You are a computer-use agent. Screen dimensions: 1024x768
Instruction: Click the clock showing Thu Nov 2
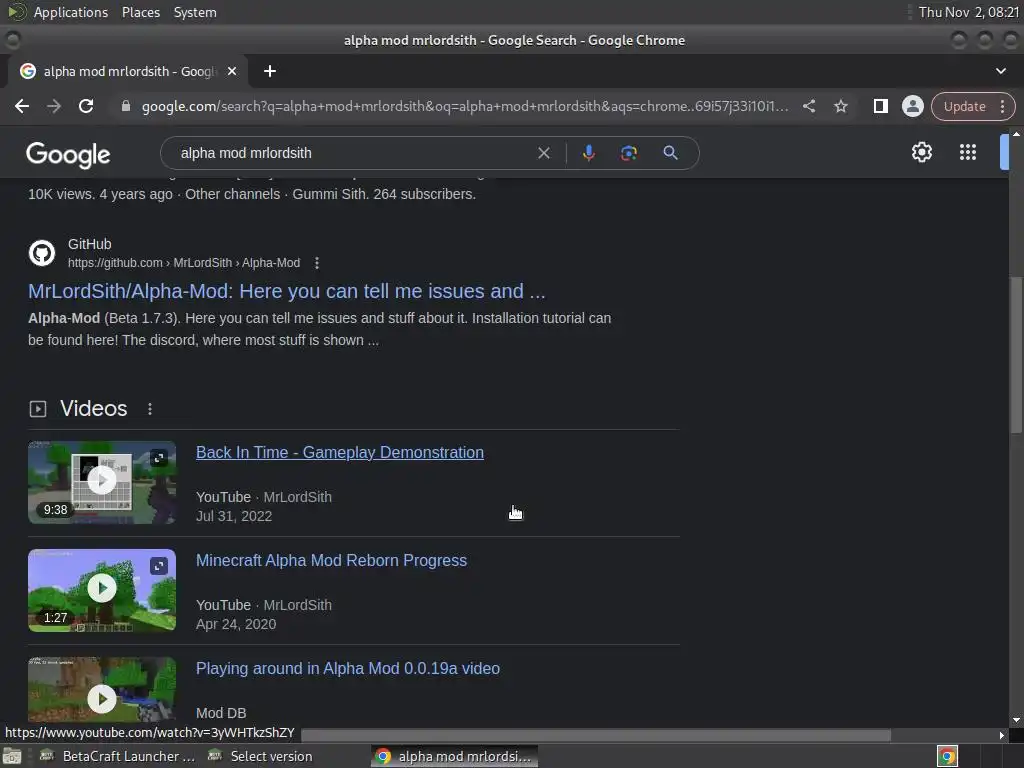pyautogui.click(x=969, y=12)
